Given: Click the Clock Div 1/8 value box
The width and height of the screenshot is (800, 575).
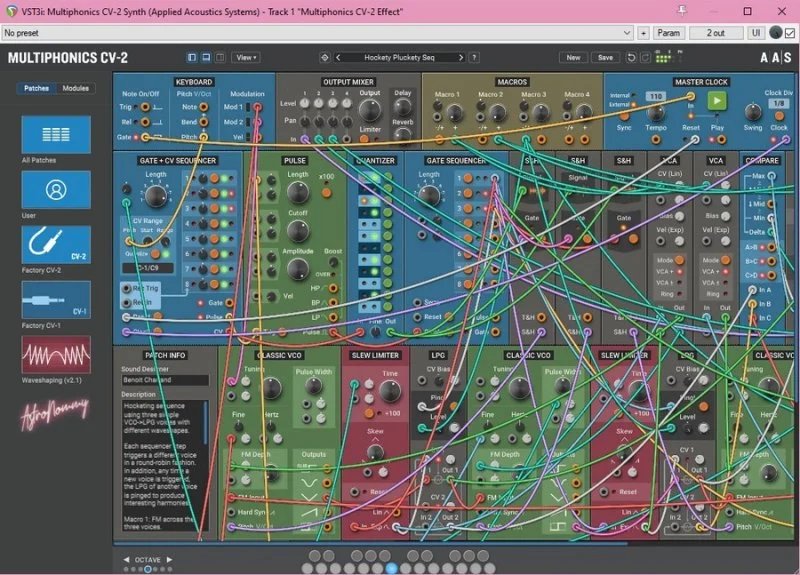Looking at the screenshot, I should coord(779,104).
